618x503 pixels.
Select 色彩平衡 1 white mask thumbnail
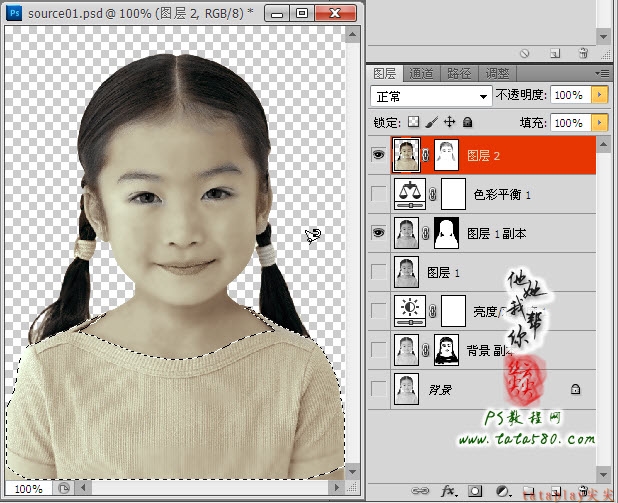(453, 194)
